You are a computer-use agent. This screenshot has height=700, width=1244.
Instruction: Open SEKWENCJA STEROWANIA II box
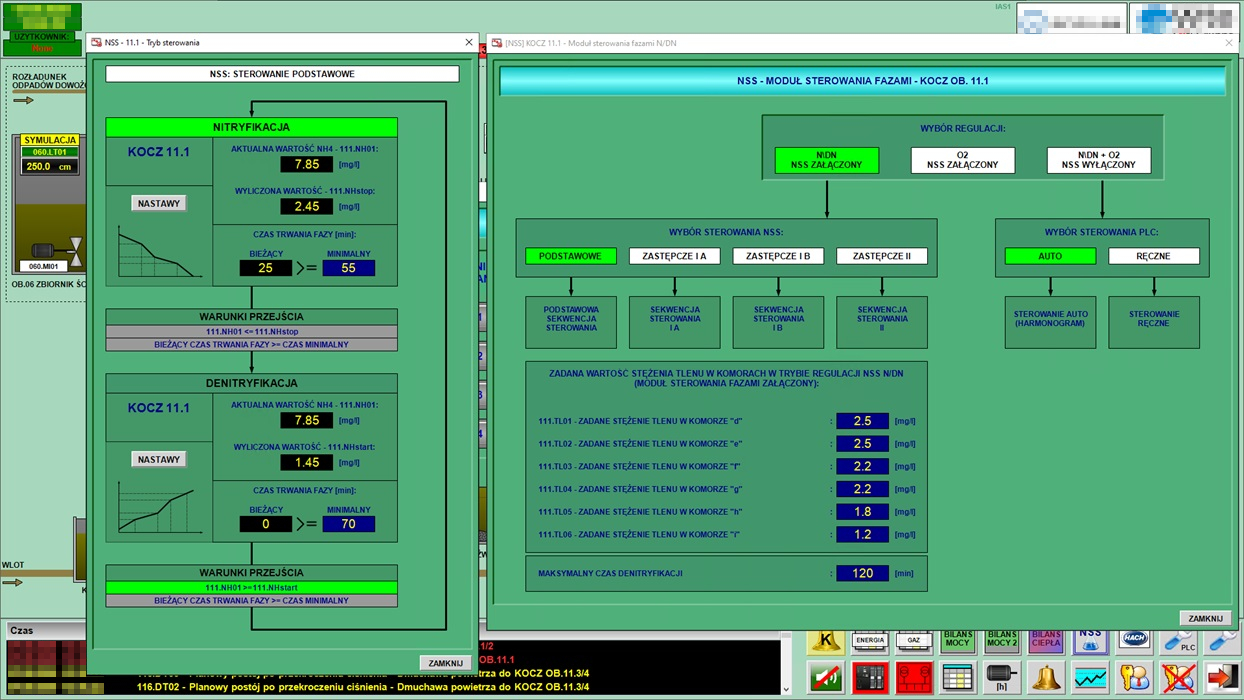coord(882,322)
